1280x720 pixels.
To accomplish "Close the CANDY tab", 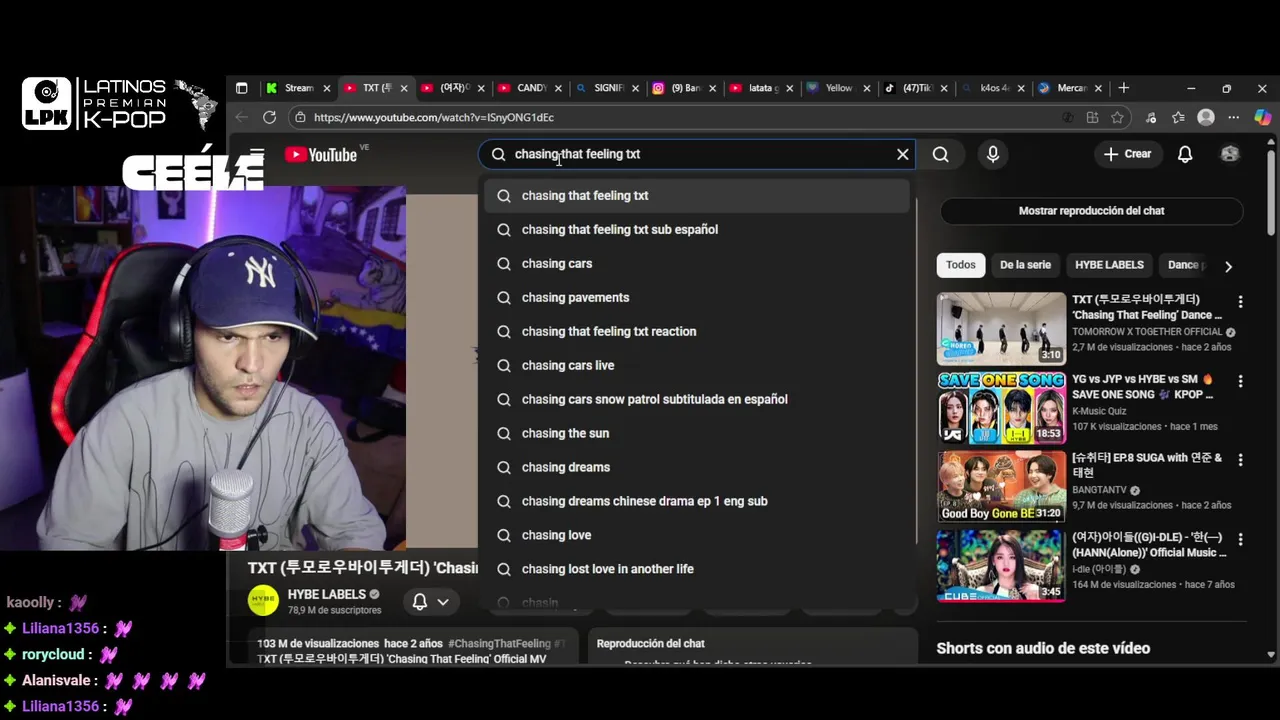I will coord(558,88).
